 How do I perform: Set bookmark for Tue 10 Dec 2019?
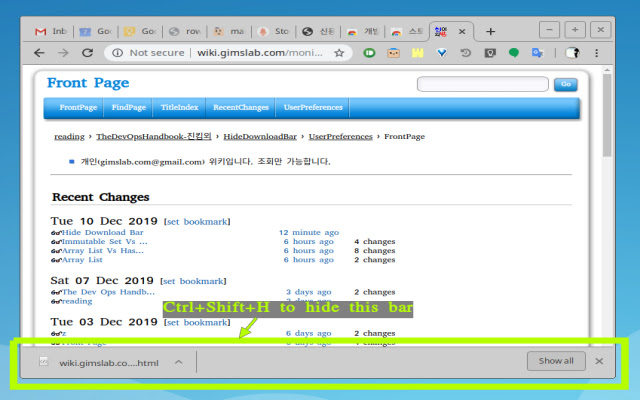click(197, 222)
